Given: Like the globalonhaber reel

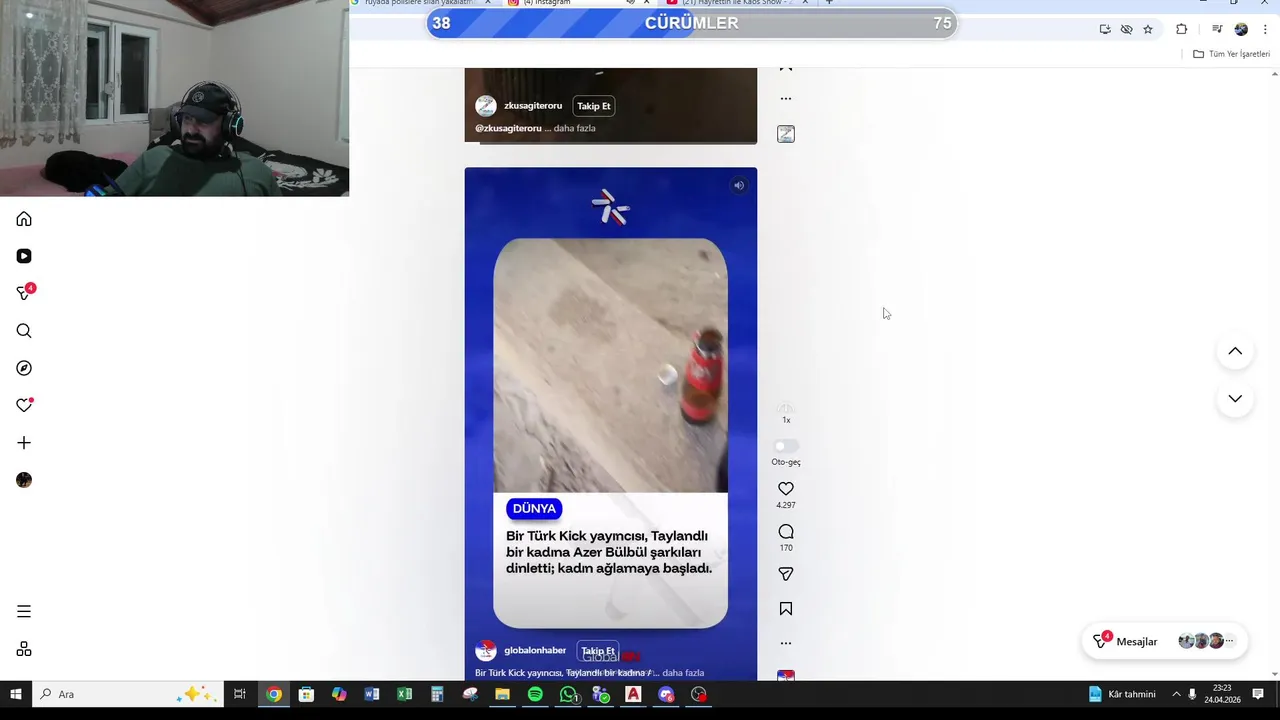Looking at the screenshot, I should point(786,489).
